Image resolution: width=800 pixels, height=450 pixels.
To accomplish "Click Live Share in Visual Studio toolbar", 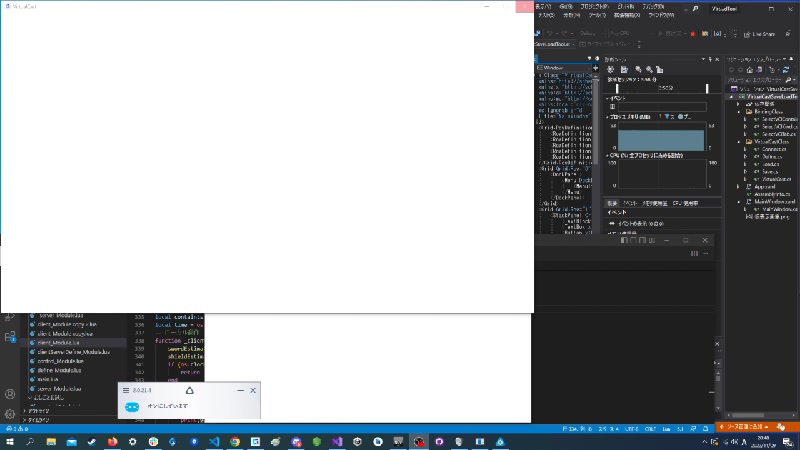I will [x=759, y=34].
